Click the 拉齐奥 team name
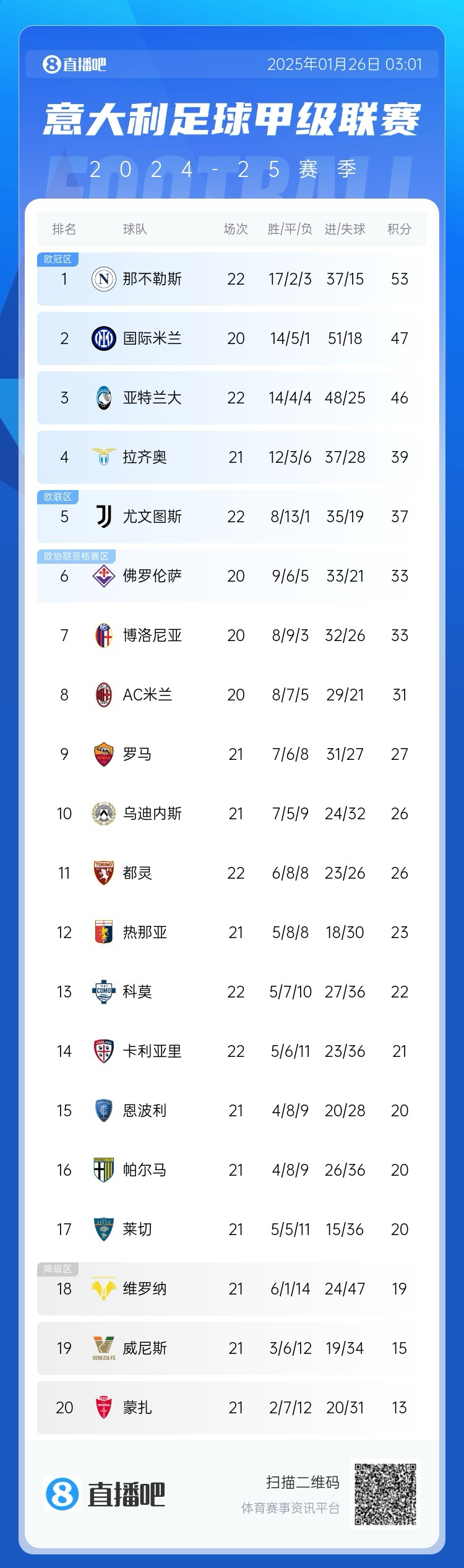The image size is (464, 1568). (145, 457)
